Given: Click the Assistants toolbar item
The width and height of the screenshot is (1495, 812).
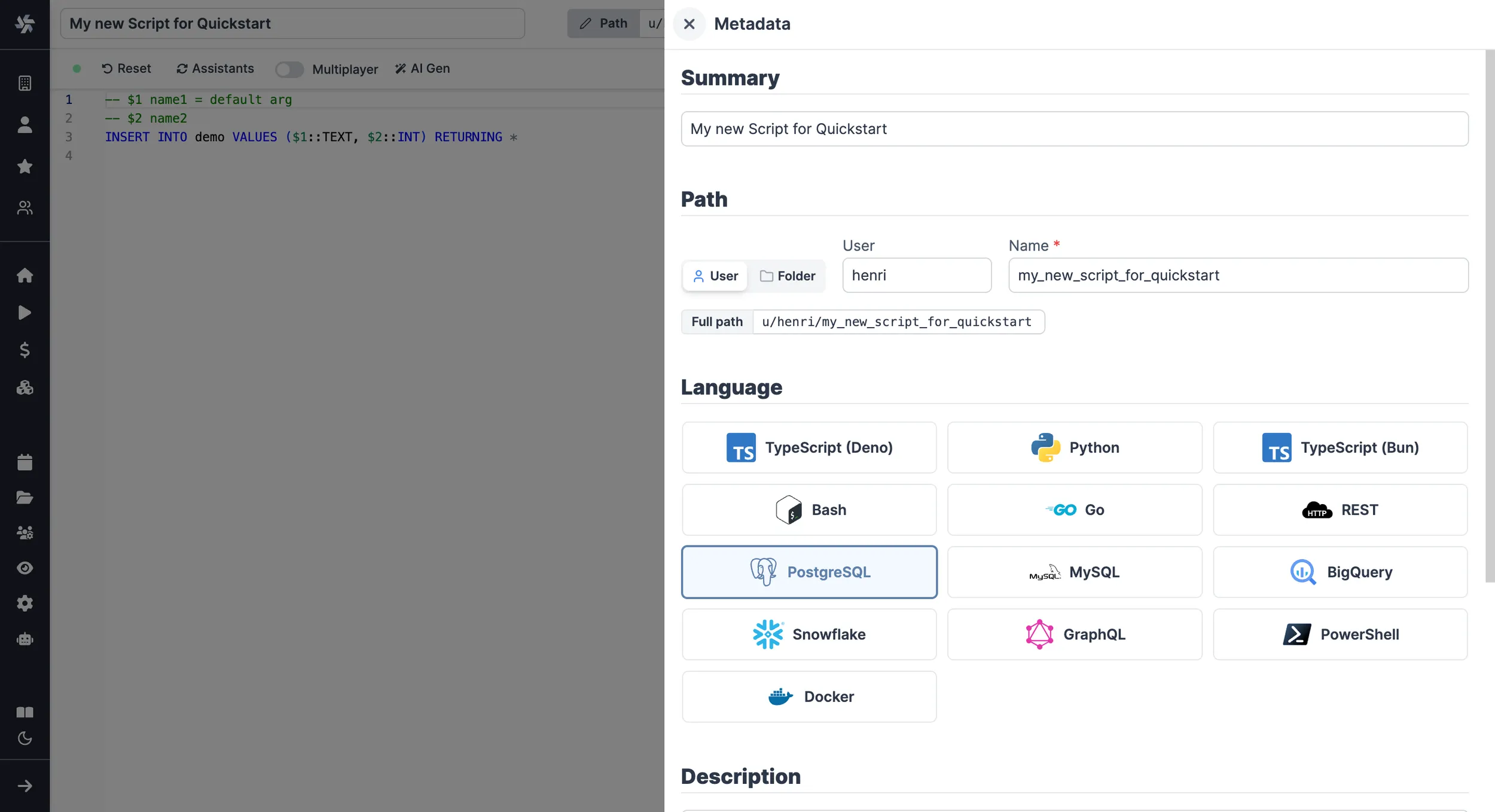Looking at the screenshot, I should (215, 68).
